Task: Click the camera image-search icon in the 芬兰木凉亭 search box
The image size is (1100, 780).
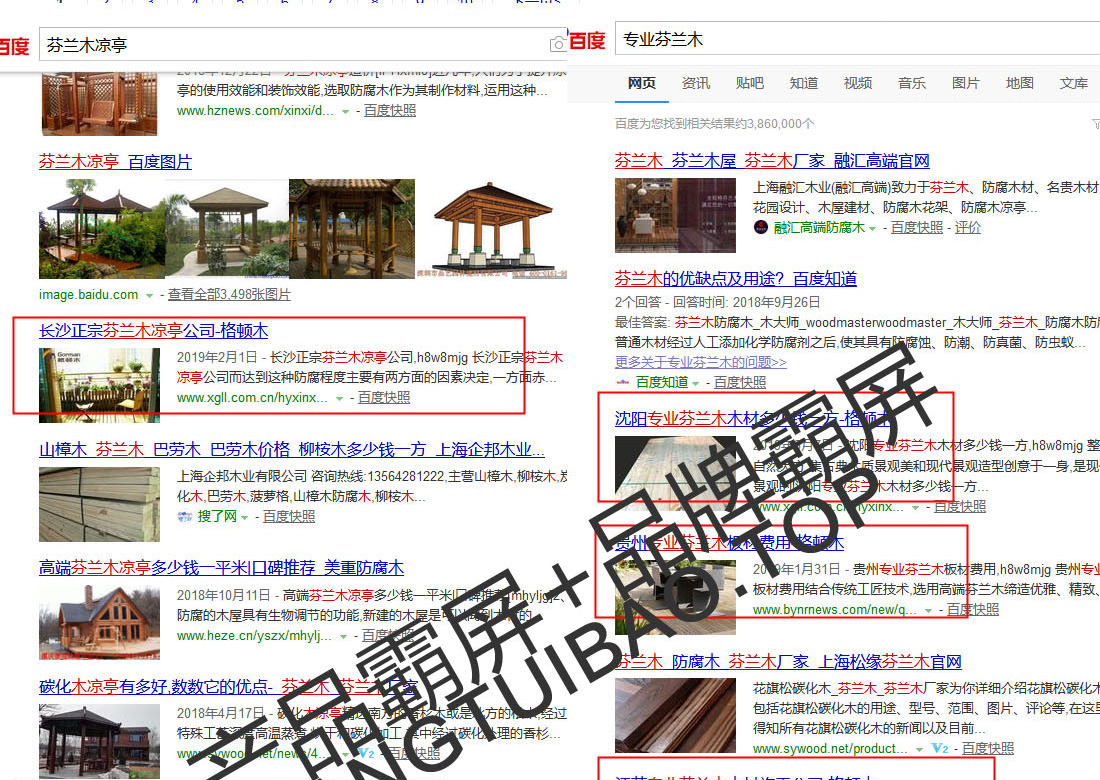Action: (x=558, y=44)
